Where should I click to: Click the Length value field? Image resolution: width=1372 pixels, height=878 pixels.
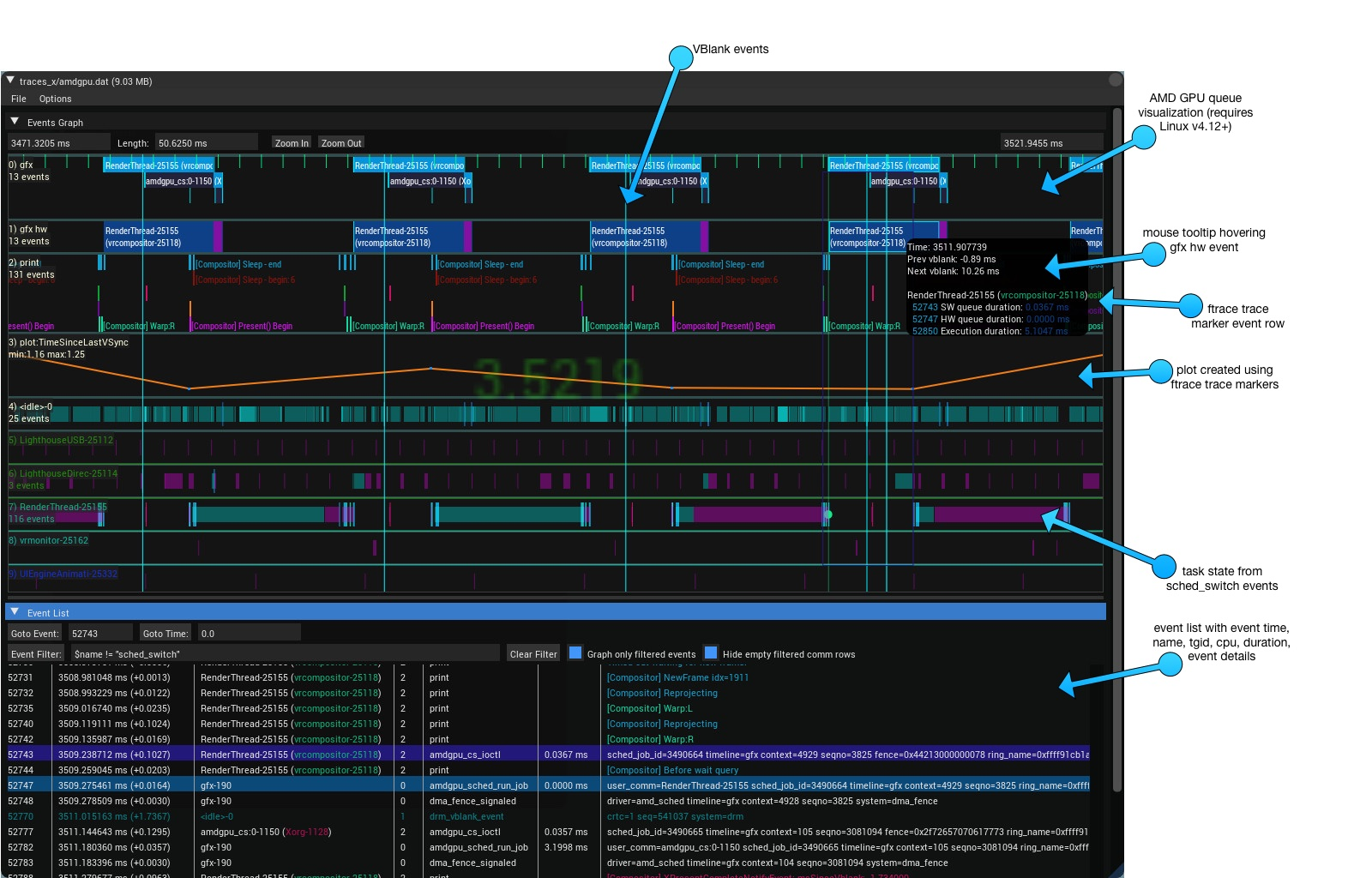pyautogui.click(x=206, y=143)
